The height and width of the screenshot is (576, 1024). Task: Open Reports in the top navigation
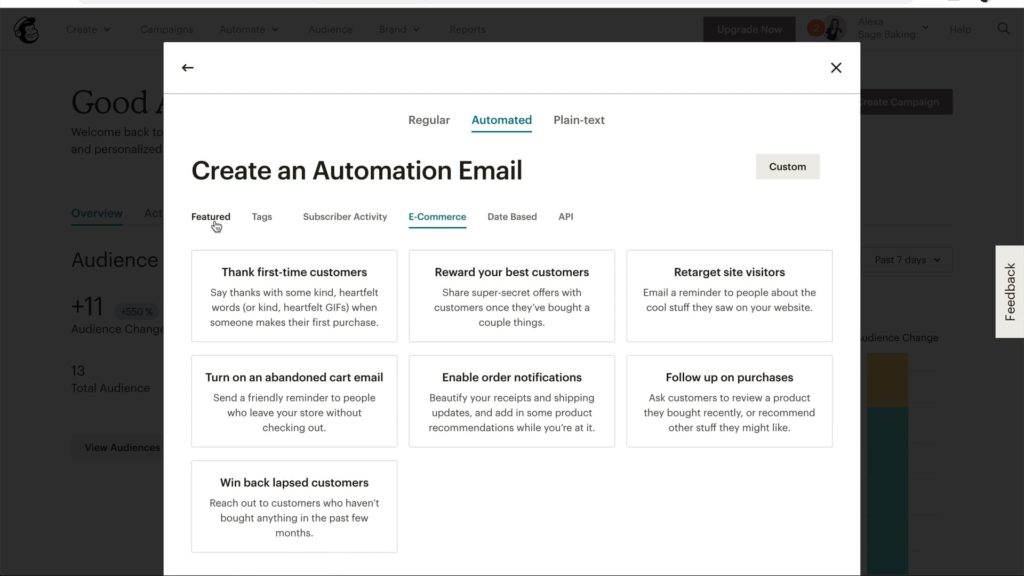coord(467,29)
